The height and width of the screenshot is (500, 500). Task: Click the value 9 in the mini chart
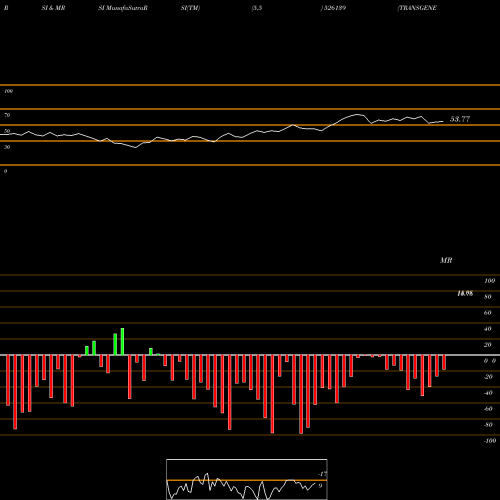[x=320, y=486]
